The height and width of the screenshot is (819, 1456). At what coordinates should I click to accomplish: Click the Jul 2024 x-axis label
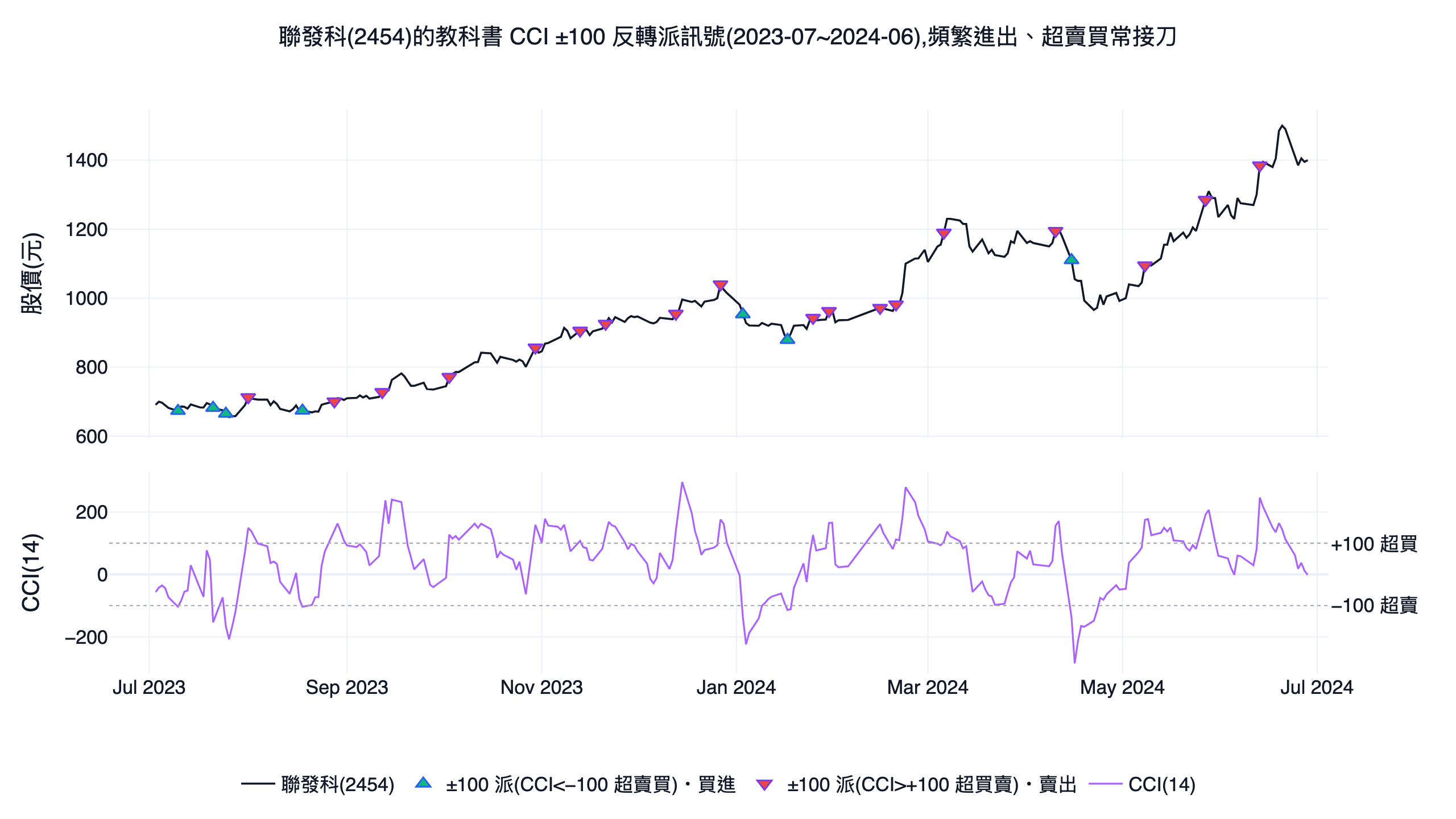pyautogui.click(x=1317, y=687)
